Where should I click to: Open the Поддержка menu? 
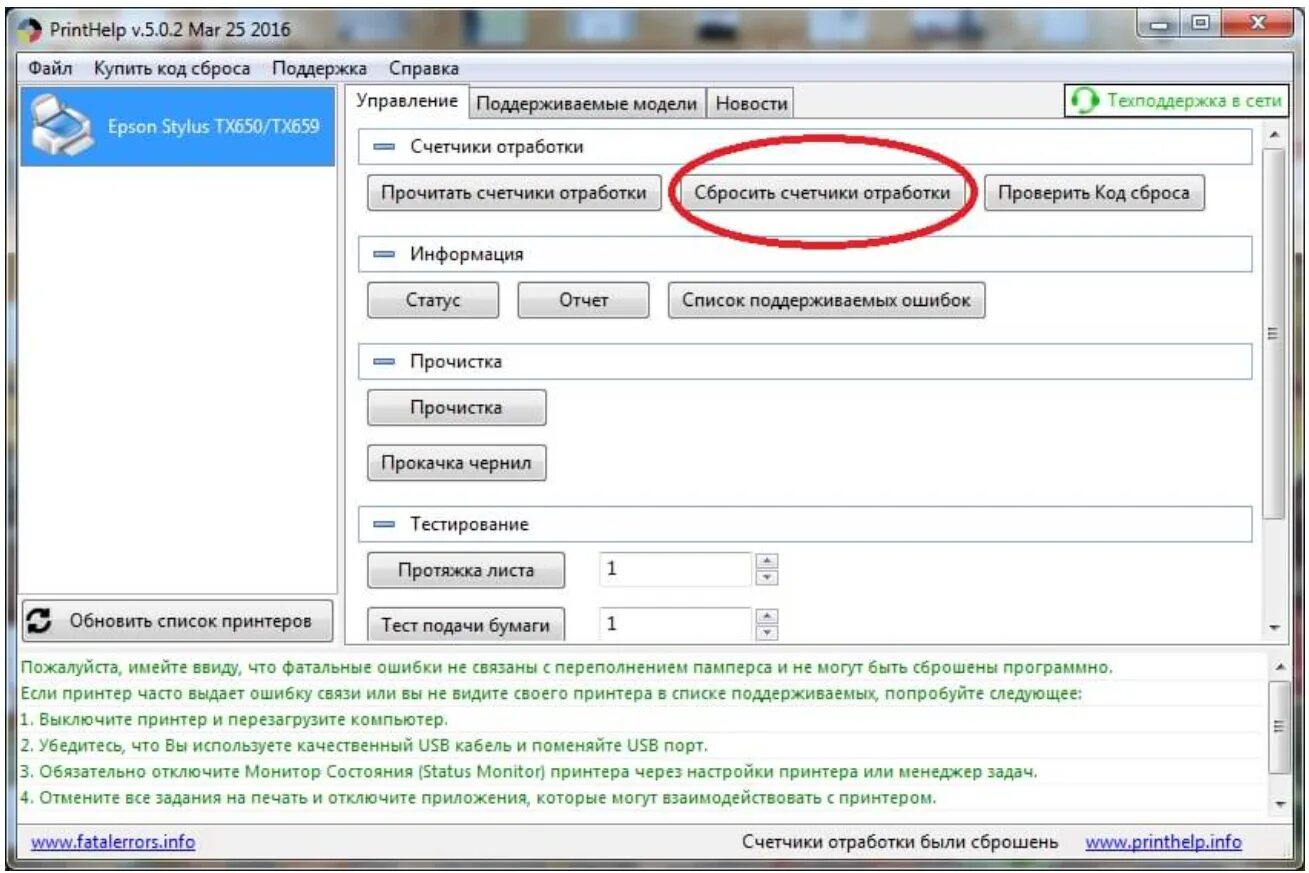tap(319, 68)
